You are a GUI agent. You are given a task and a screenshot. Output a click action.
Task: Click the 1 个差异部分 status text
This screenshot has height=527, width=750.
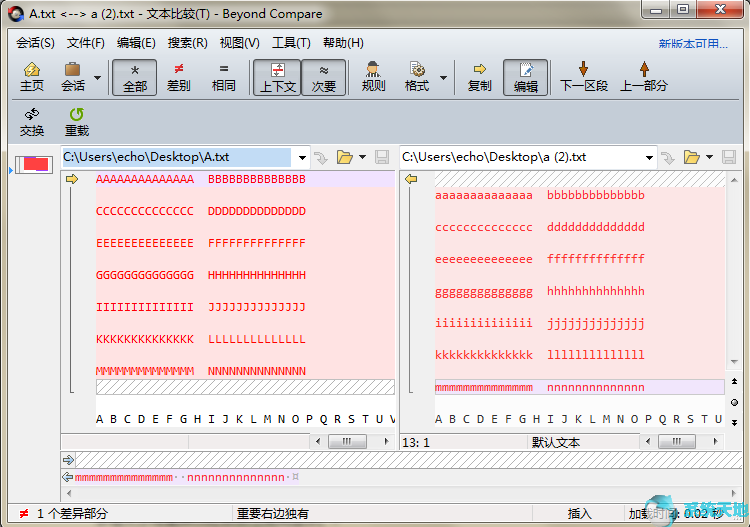point(72,514)
